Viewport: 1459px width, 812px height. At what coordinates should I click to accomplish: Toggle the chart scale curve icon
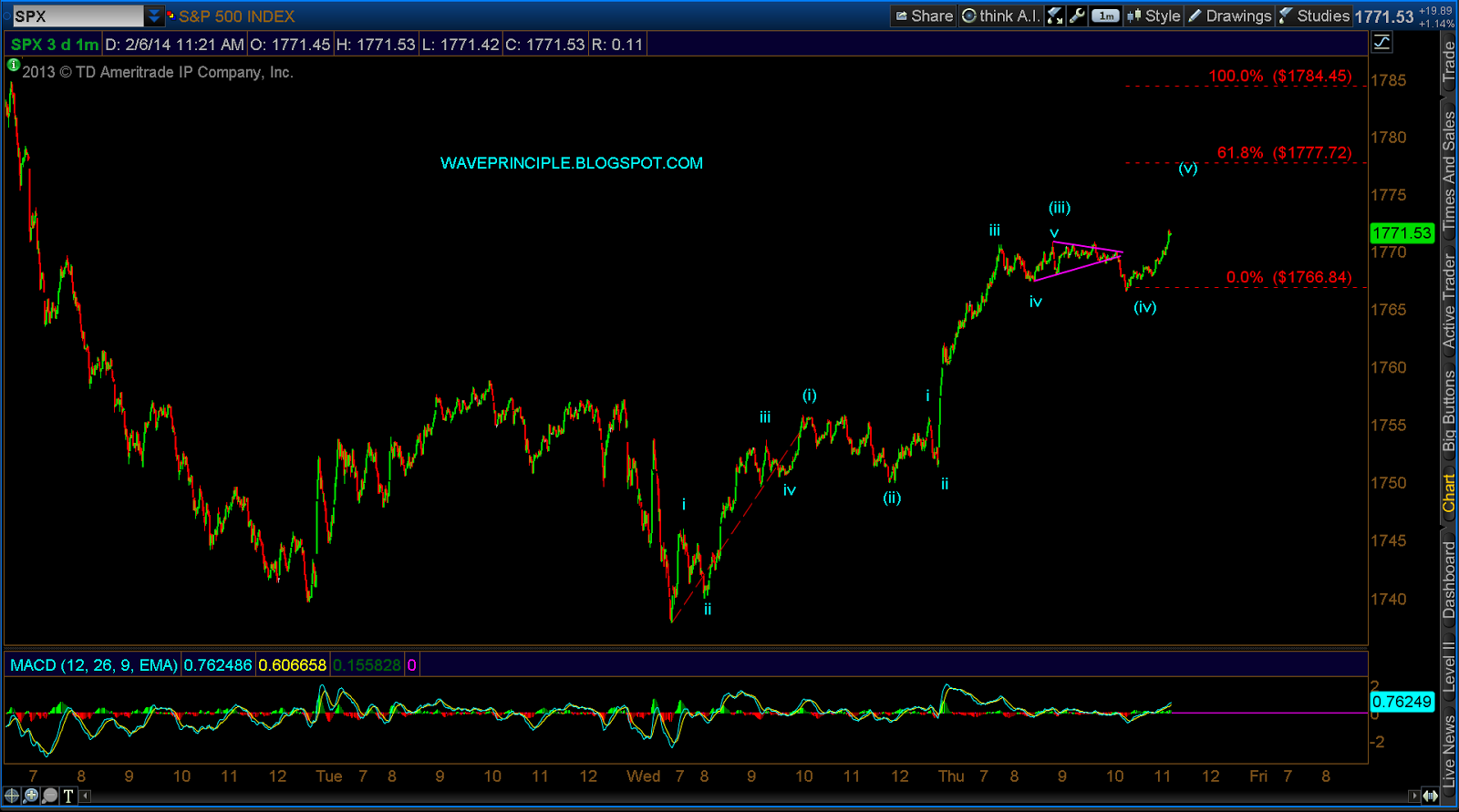pyautogui.click(x=1381, y=42)
